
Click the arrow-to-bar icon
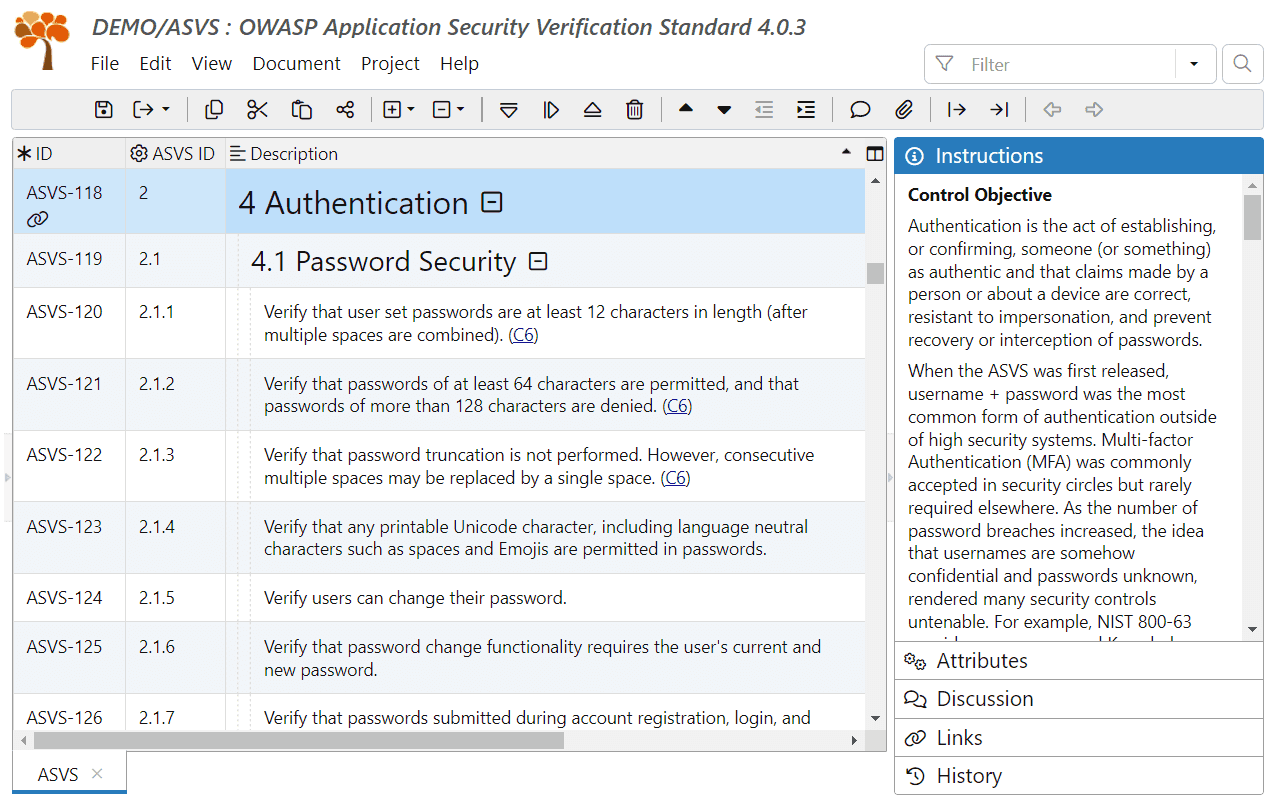click(x=999, y=110)
